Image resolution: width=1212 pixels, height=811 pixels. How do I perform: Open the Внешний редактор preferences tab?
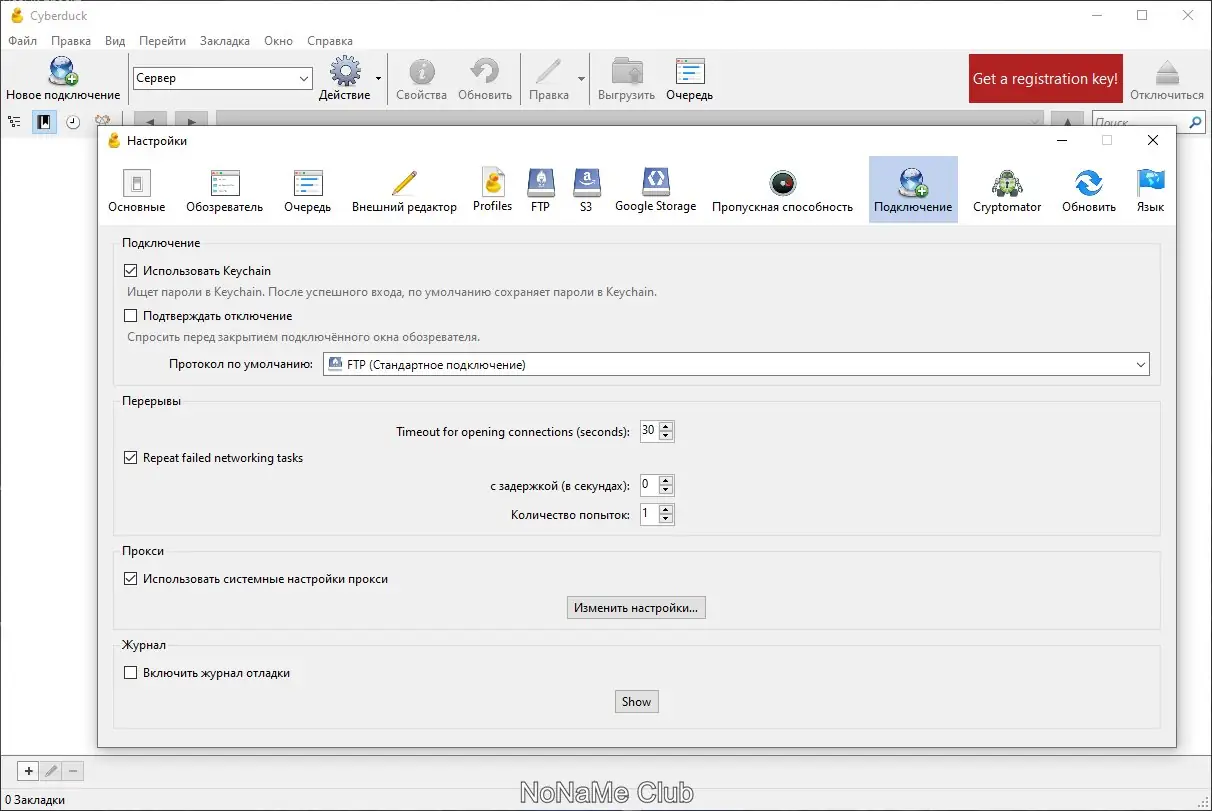point(404,190)
